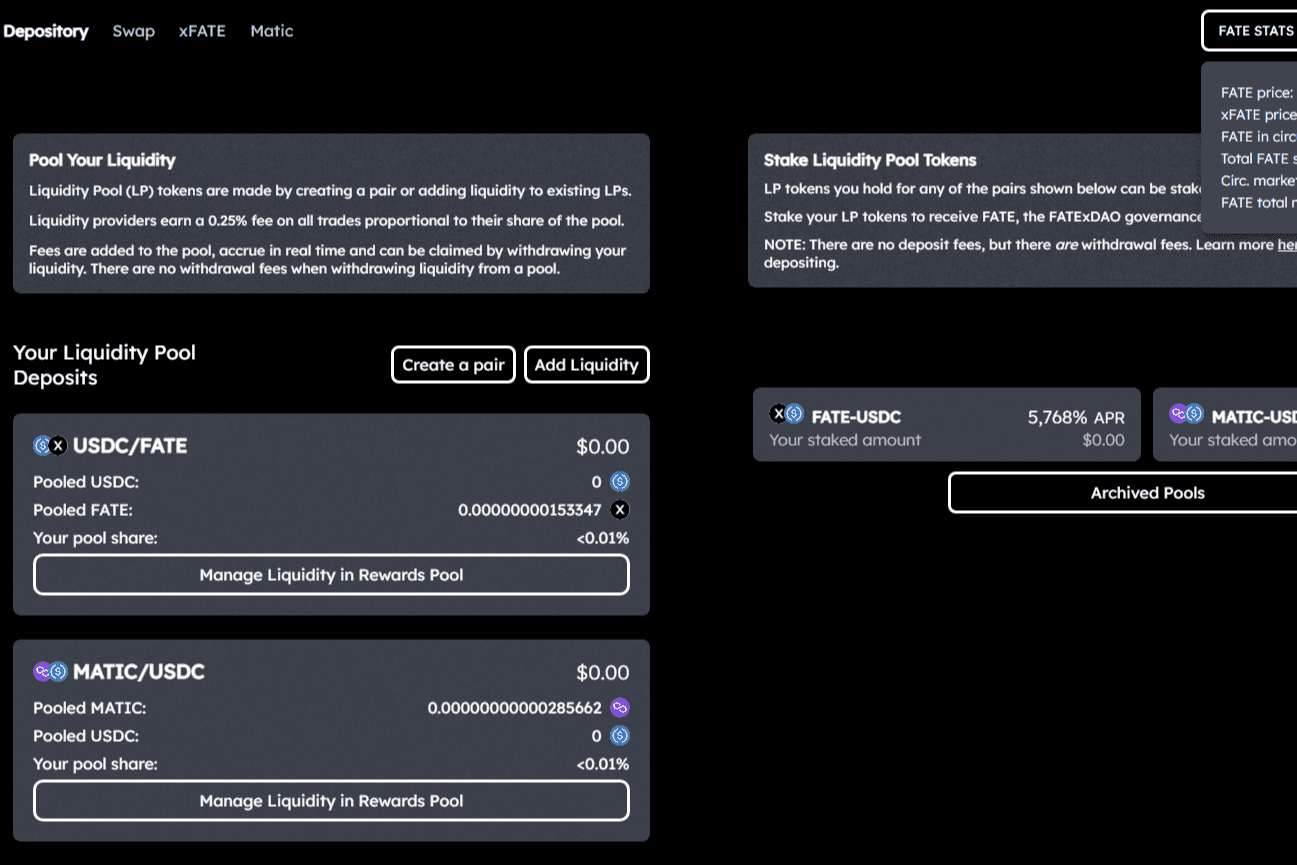Click the Add Liquidity button
The width and height of the screenshot is (1297, 865).
point(586,364)
